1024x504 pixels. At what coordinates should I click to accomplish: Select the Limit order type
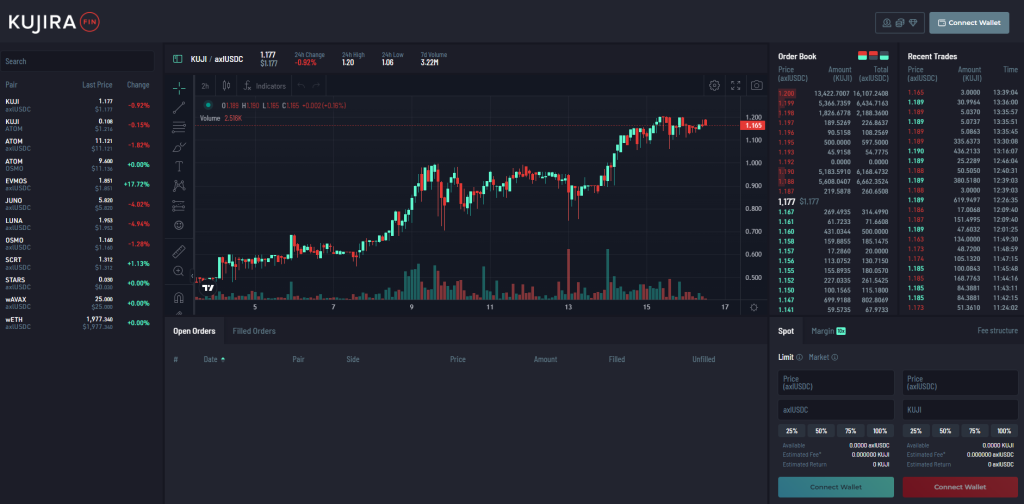[786, 357]
